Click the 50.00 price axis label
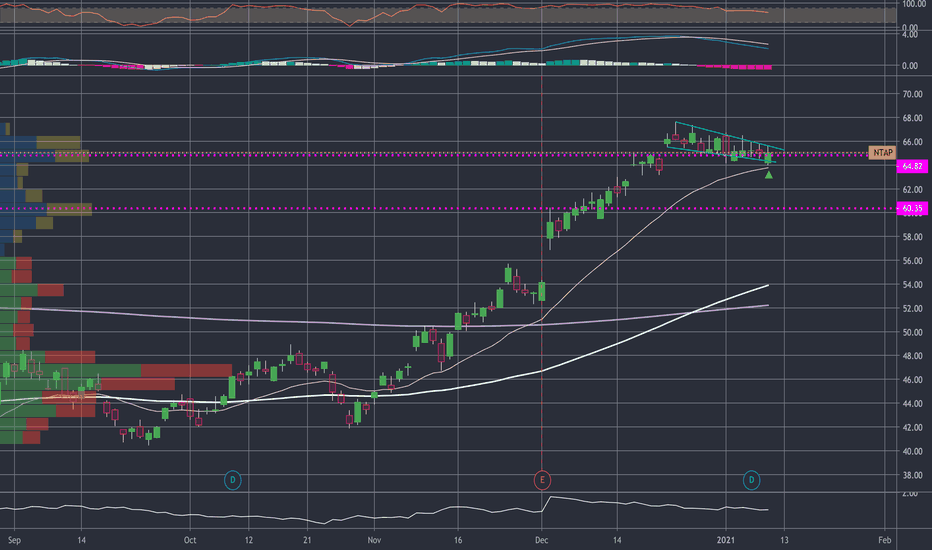932x550 pixels. pyautogui.click(x=912, y=332)
